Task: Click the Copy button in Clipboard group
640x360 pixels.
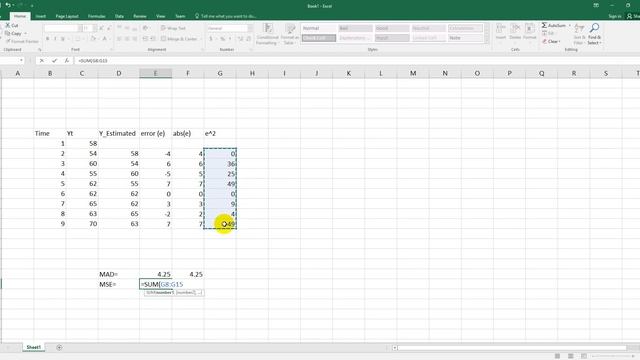Action: (x=14, y=33)
